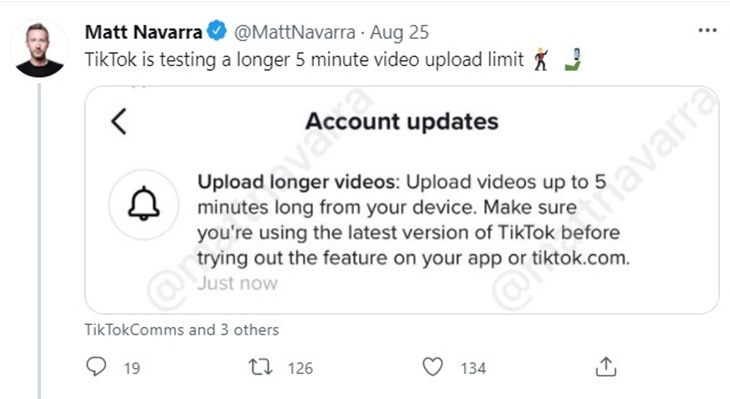The image size is (730, 399).
Task: Click the bell notification icon
Action: pos(144,204)
